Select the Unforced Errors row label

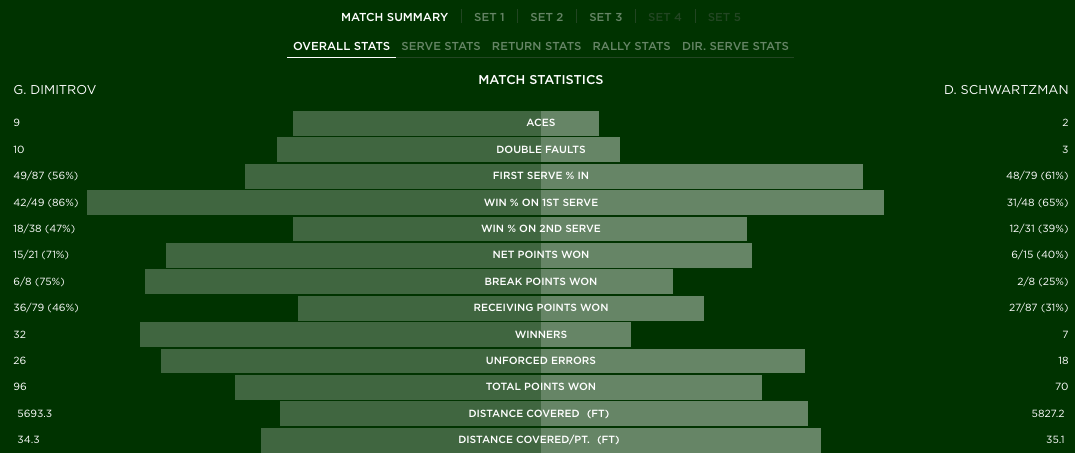pyautogui.click(x=541, y=361)
